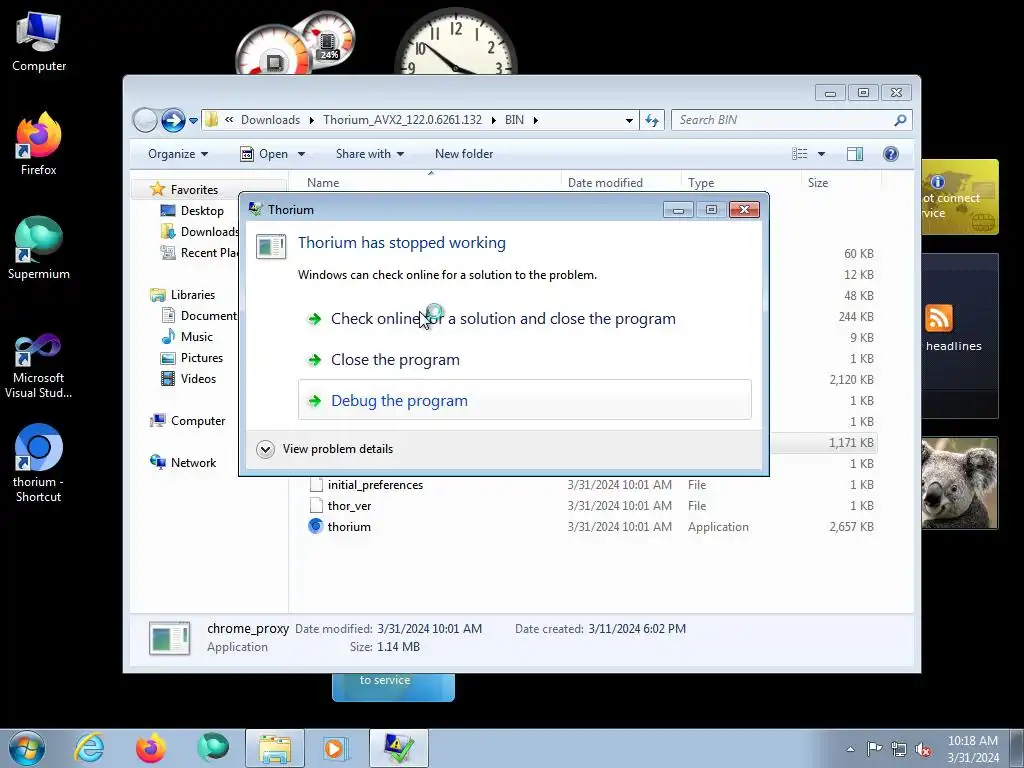Open the Supermium desktop shortcut
Viewport: 1024px width, 768px height.
(39, 248)
